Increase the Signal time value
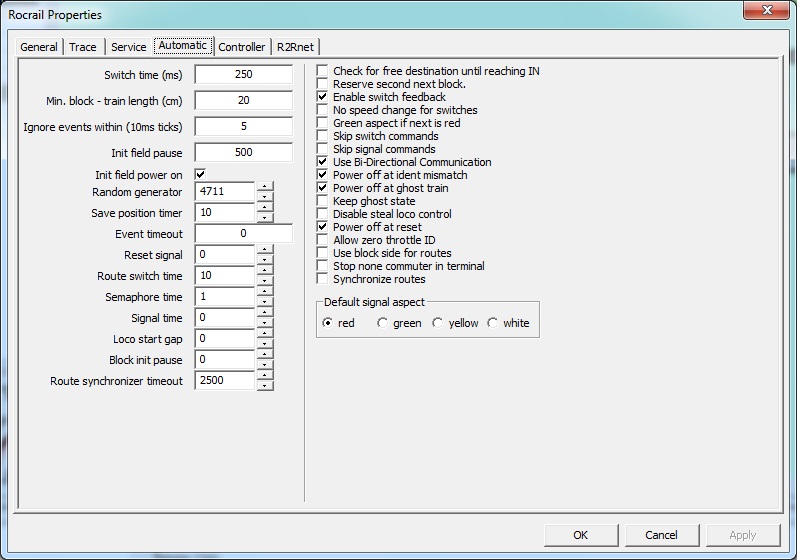 point(265,313)
